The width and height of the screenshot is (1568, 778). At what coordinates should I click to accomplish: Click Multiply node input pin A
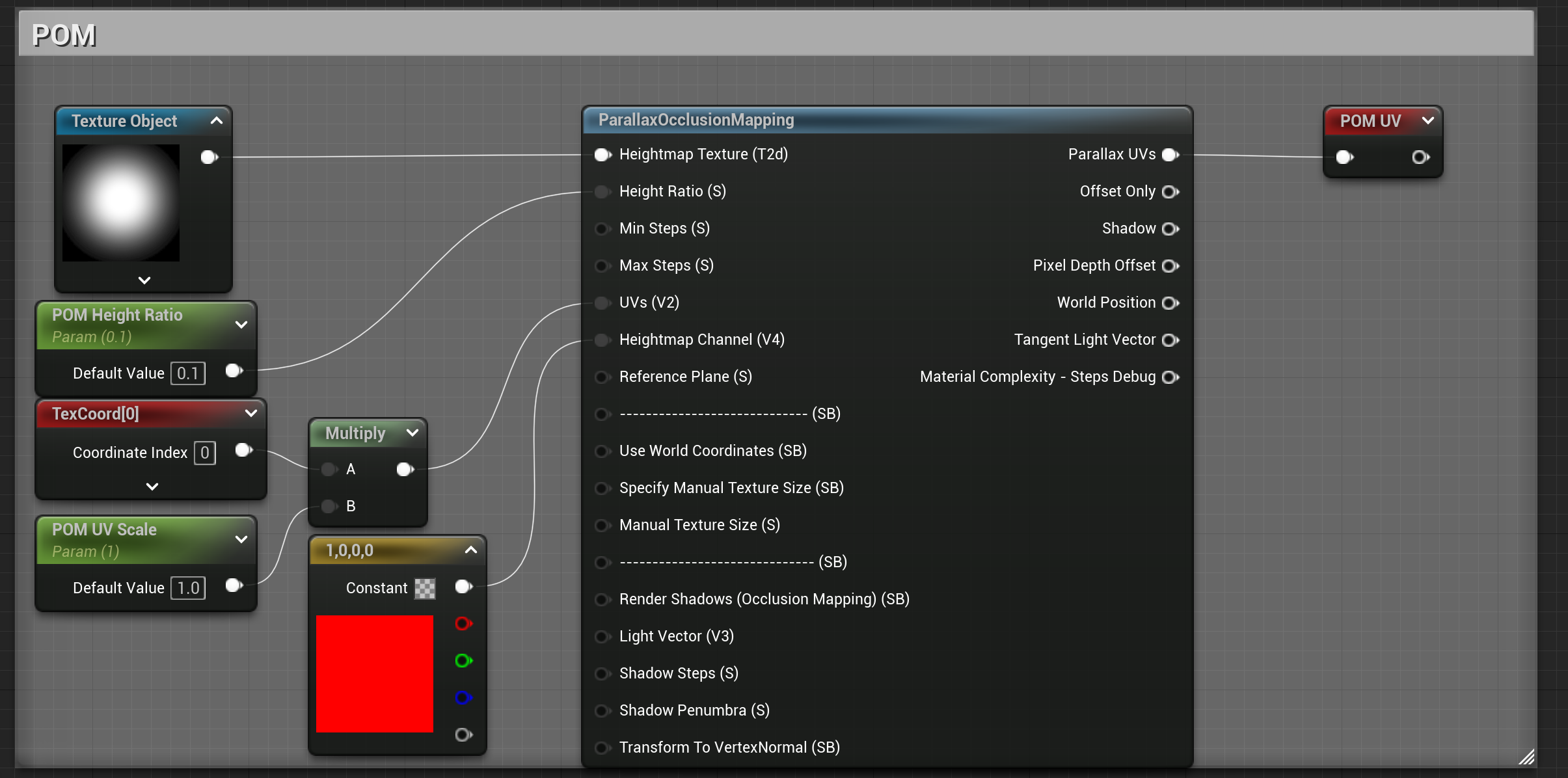tap(330, 469)
